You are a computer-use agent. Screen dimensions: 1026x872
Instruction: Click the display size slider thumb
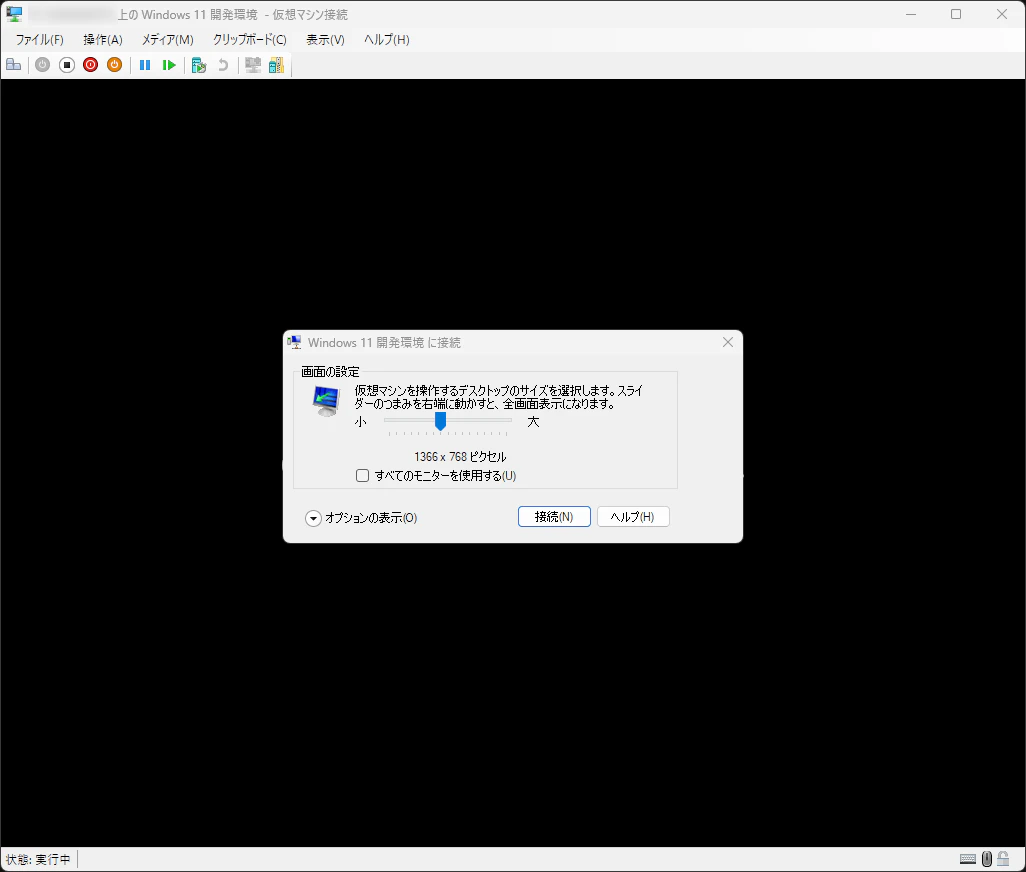[440, 421]
